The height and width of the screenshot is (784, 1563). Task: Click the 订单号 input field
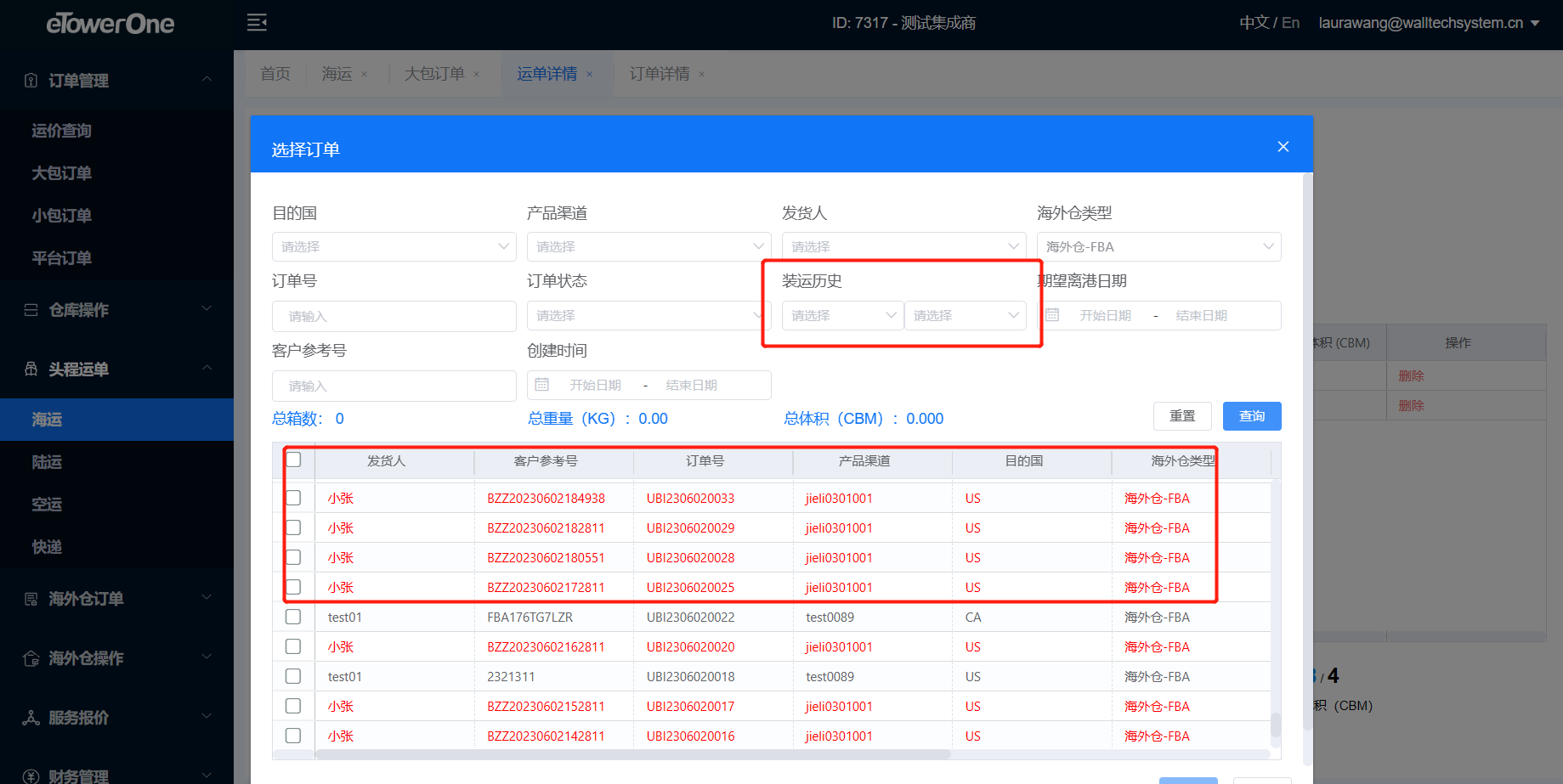click(394, 316)
